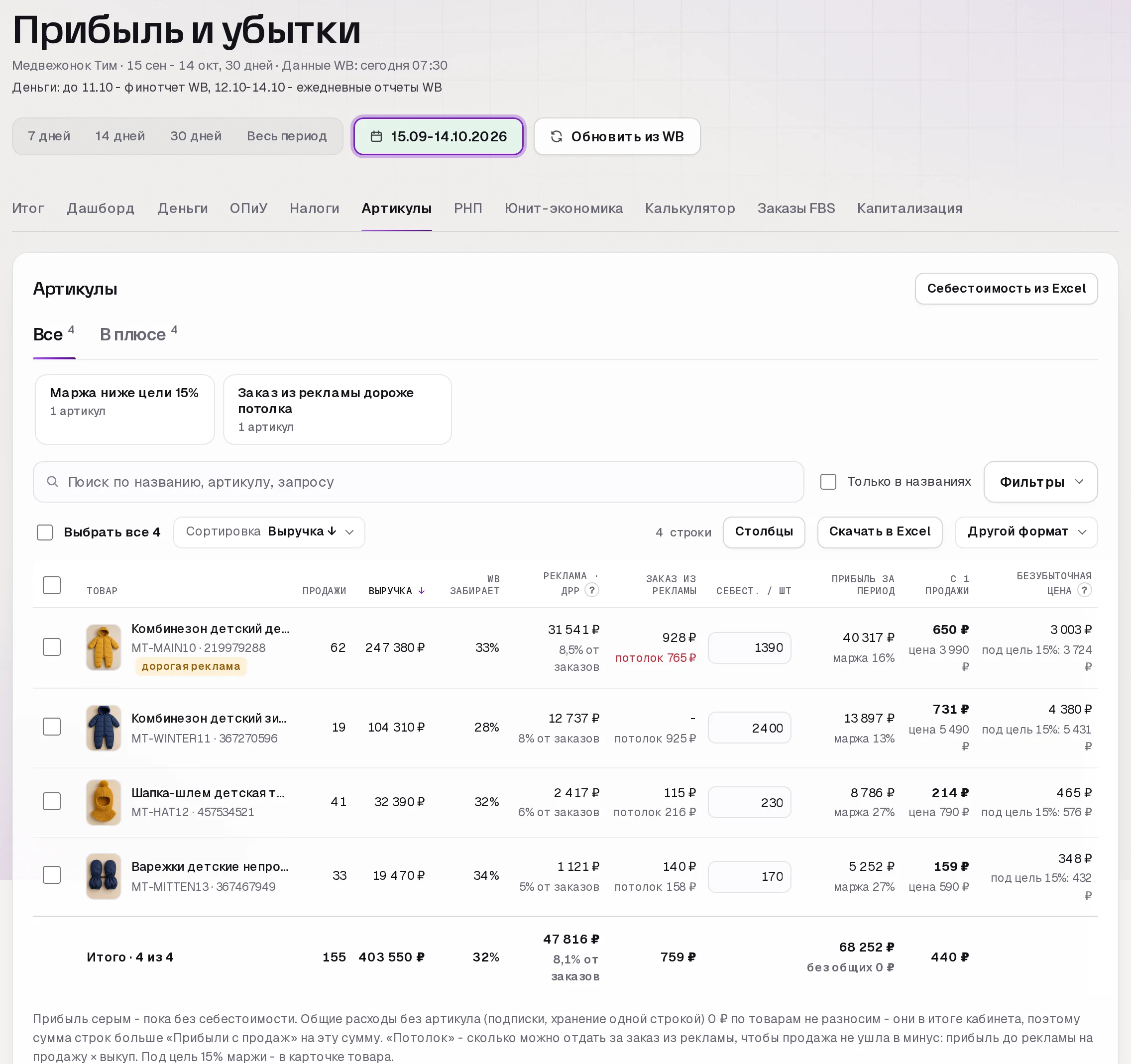Open the Юнит-экономика tab
The image size is (1131, 1064).
[x=563, y=208]
